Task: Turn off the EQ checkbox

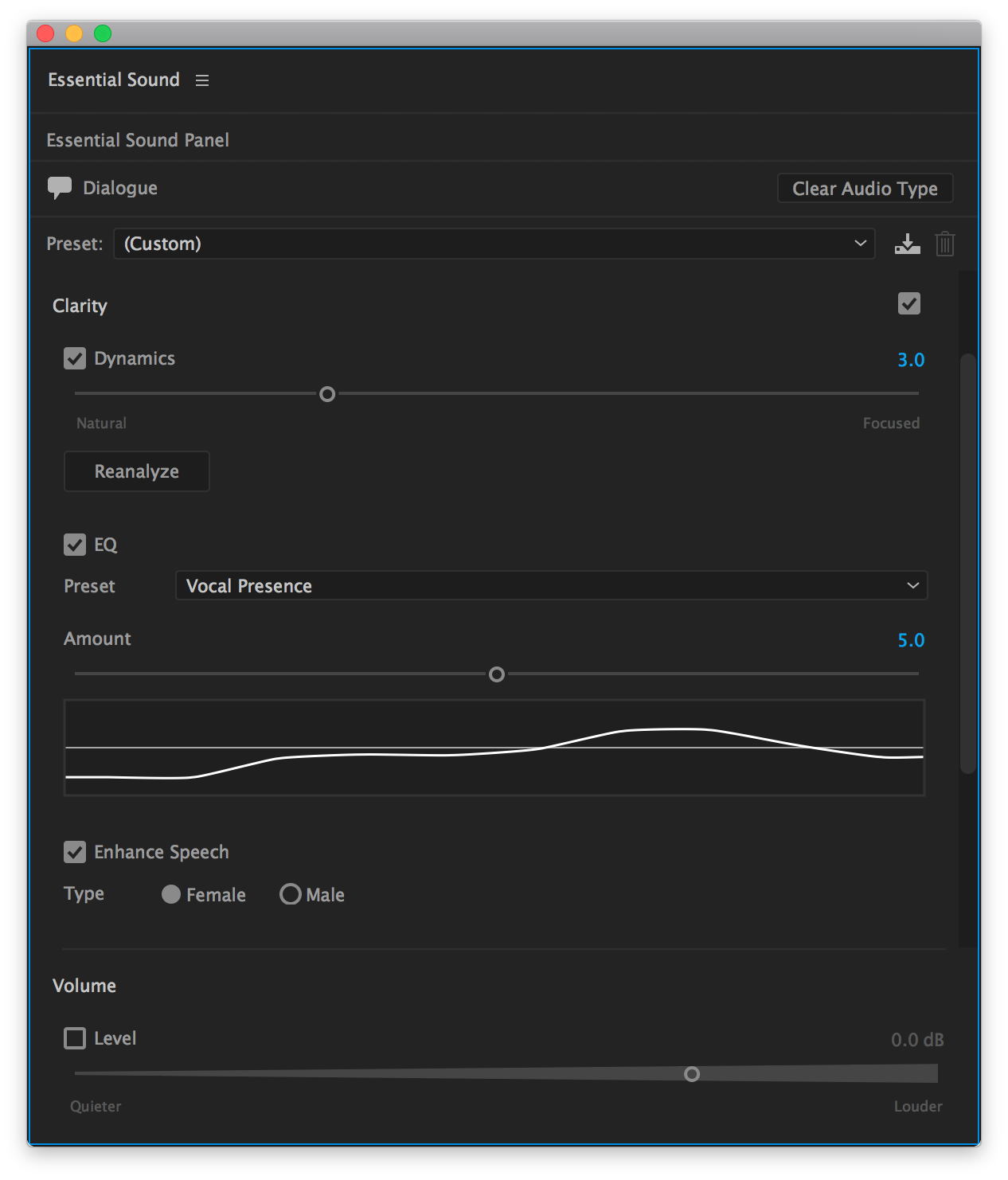Action: click(75, 545)
